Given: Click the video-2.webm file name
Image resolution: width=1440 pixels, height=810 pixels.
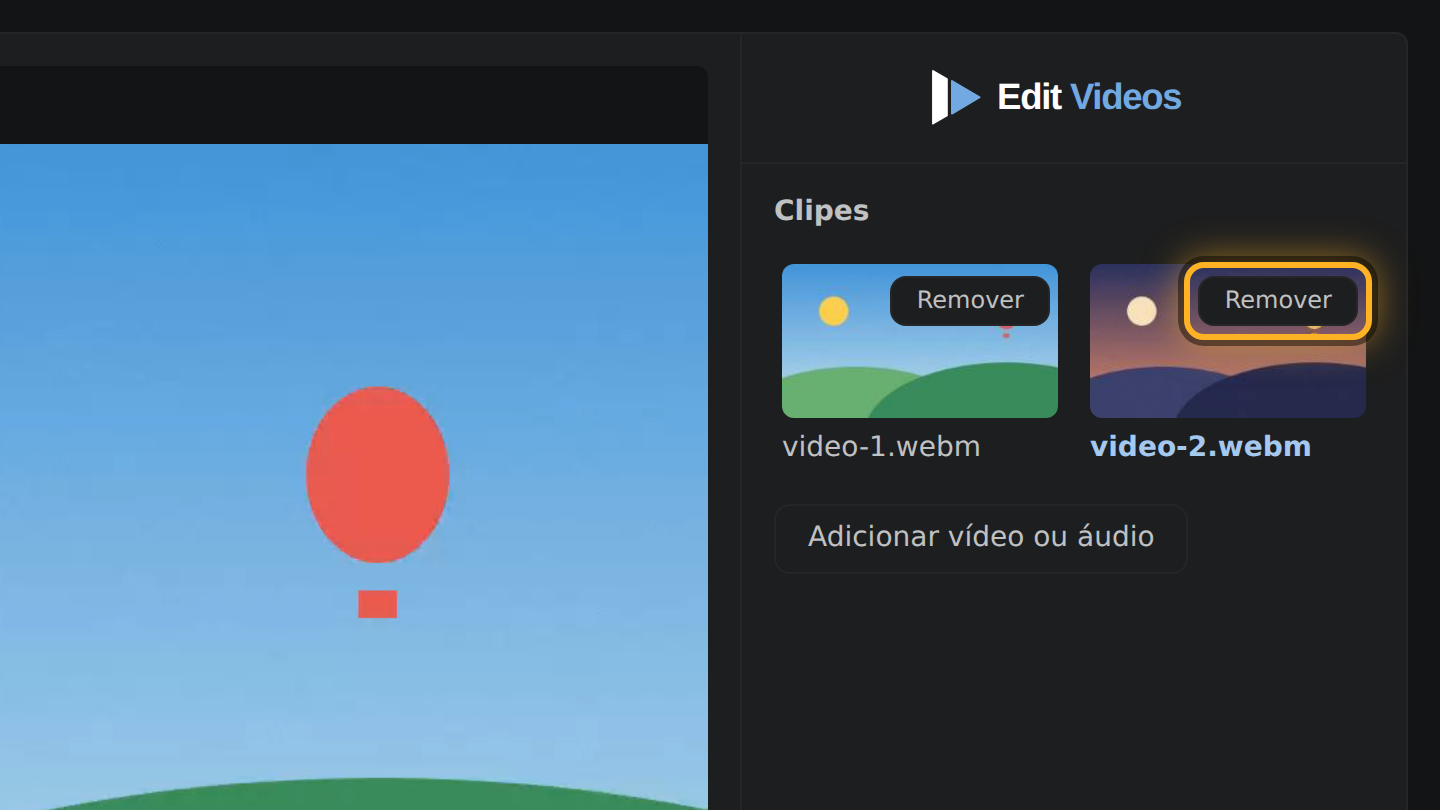Looking at the screenshot, I should pos(1200,446).
